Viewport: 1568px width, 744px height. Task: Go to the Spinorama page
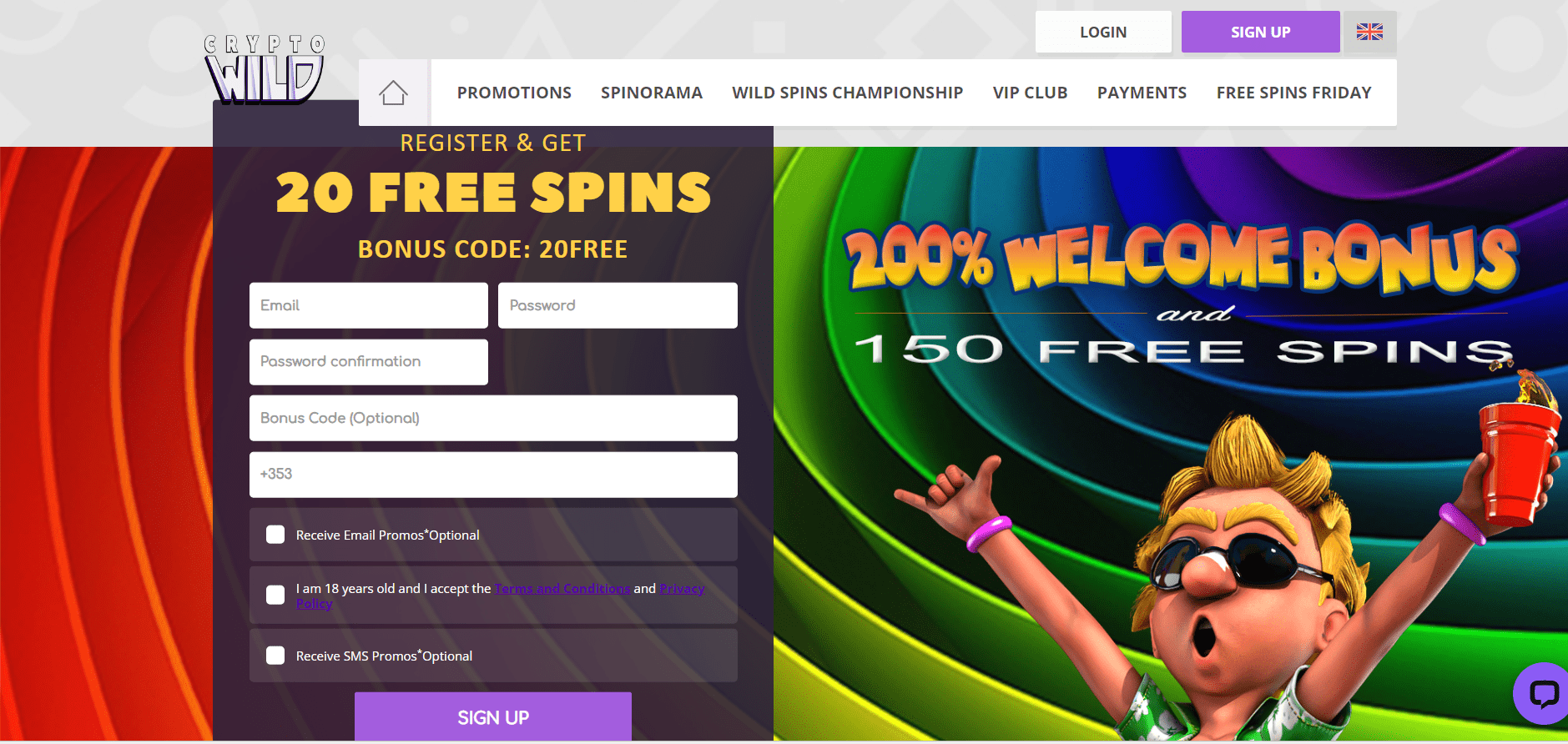click(x=652, y=93)
